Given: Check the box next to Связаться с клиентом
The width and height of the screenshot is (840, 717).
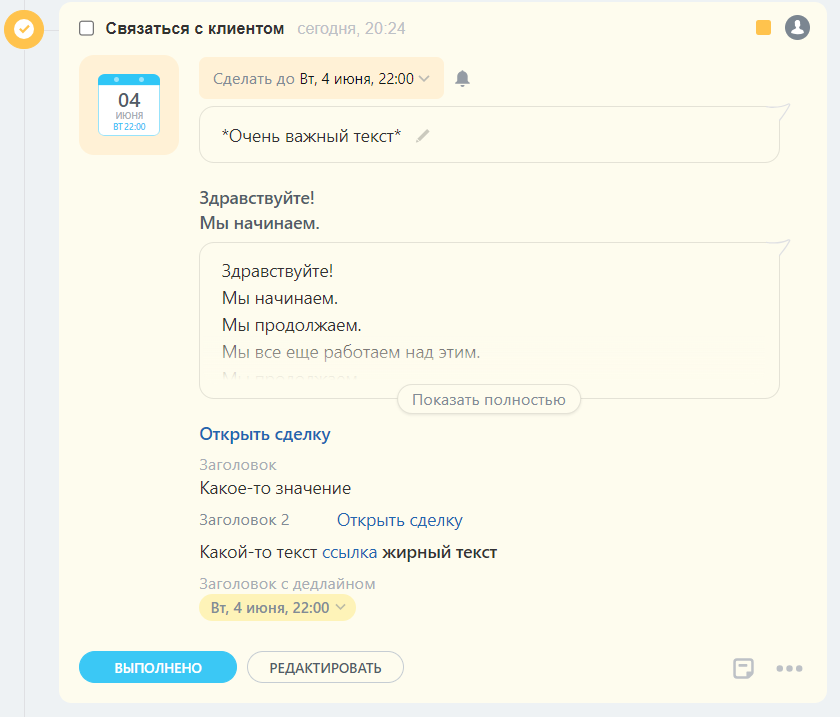Looking at the screenshot, I should click(87, 28).
